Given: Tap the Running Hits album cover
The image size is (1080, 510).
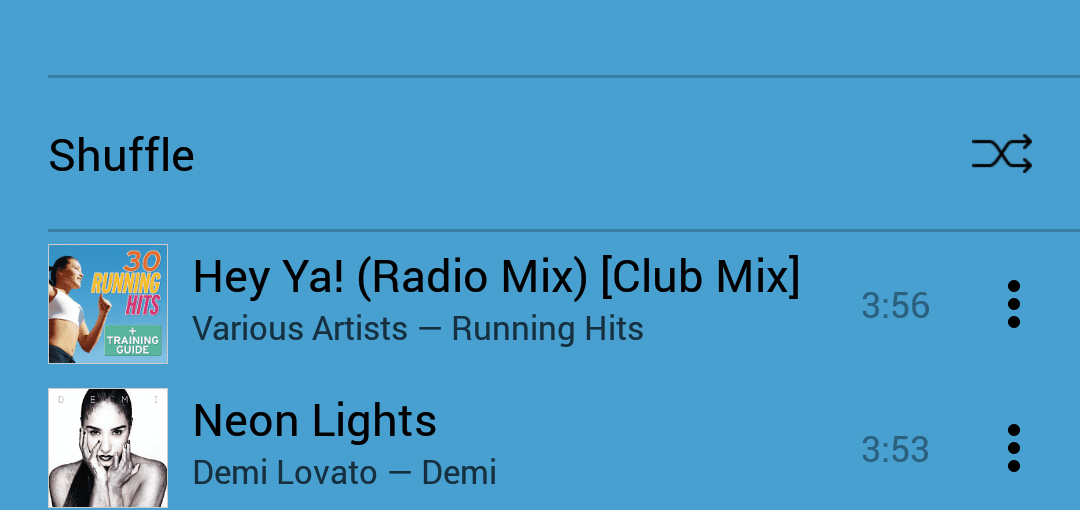Looking at the screenshot, I should pyautogui.click(x=108, y=304).
